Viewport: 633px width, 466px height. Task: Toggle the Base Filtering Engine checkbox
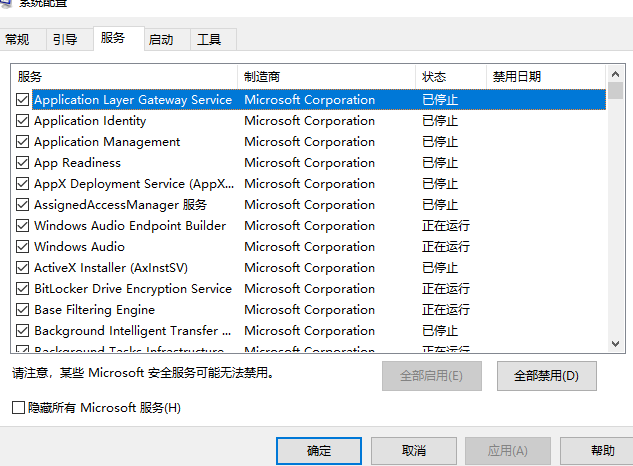tap(23, 310)
